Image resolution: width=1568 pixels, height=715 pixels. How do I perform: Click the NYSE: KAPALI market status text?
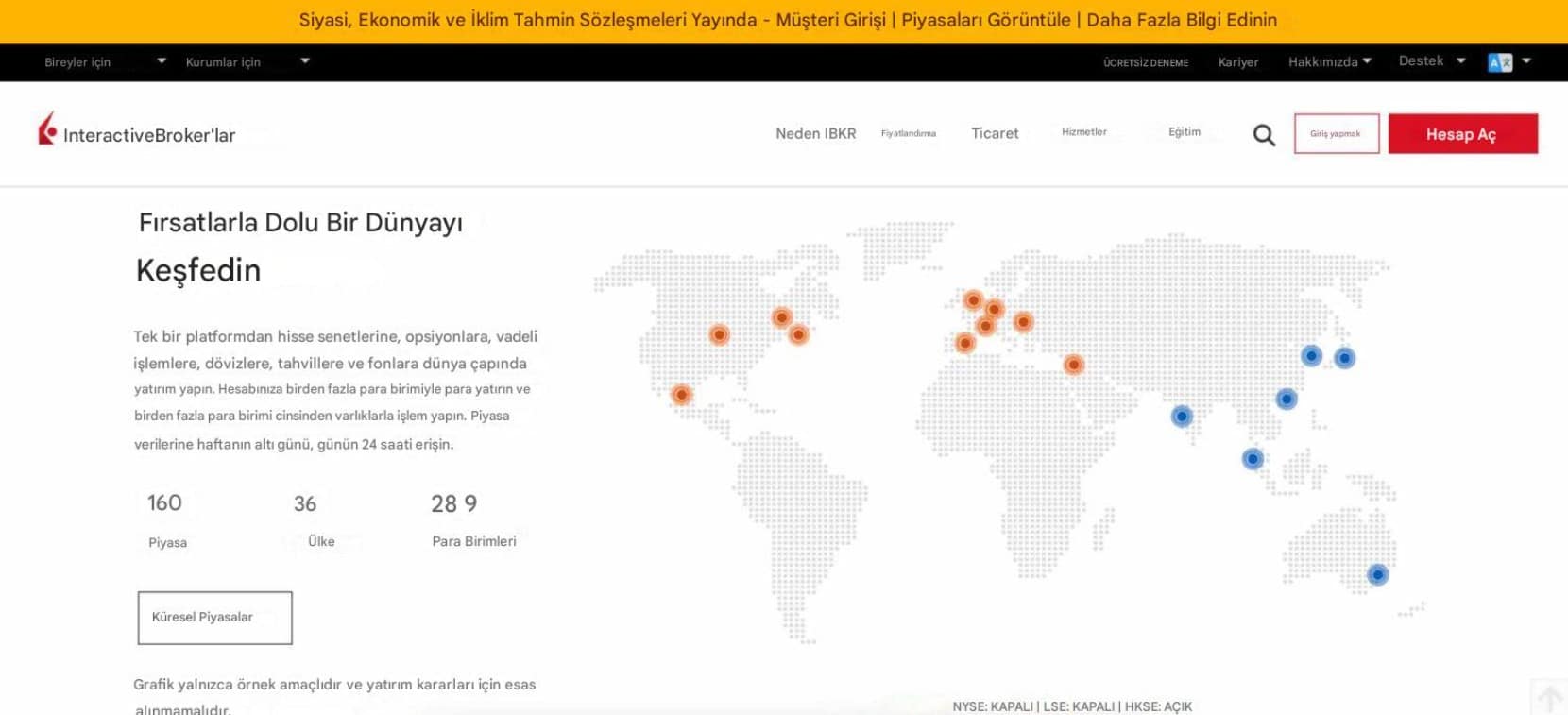(993, 706)
